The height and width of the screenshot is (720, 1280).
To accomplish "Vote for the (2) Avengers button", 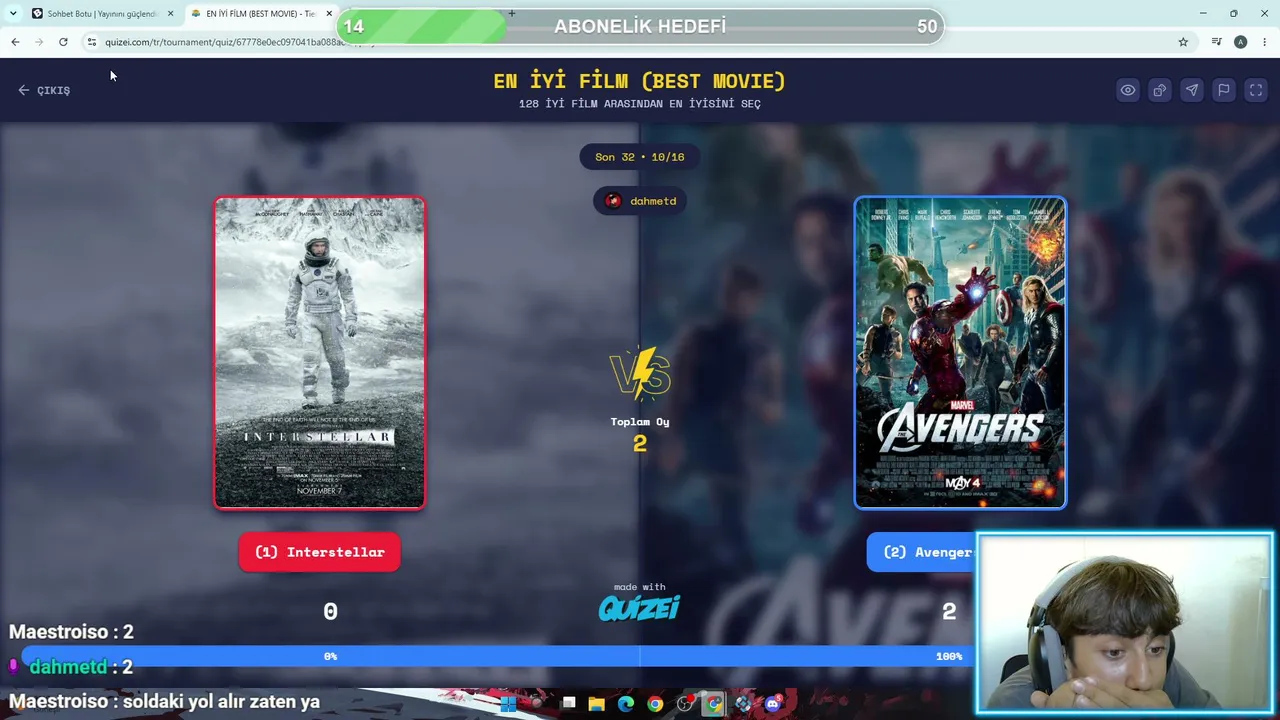I will point(921,552).
